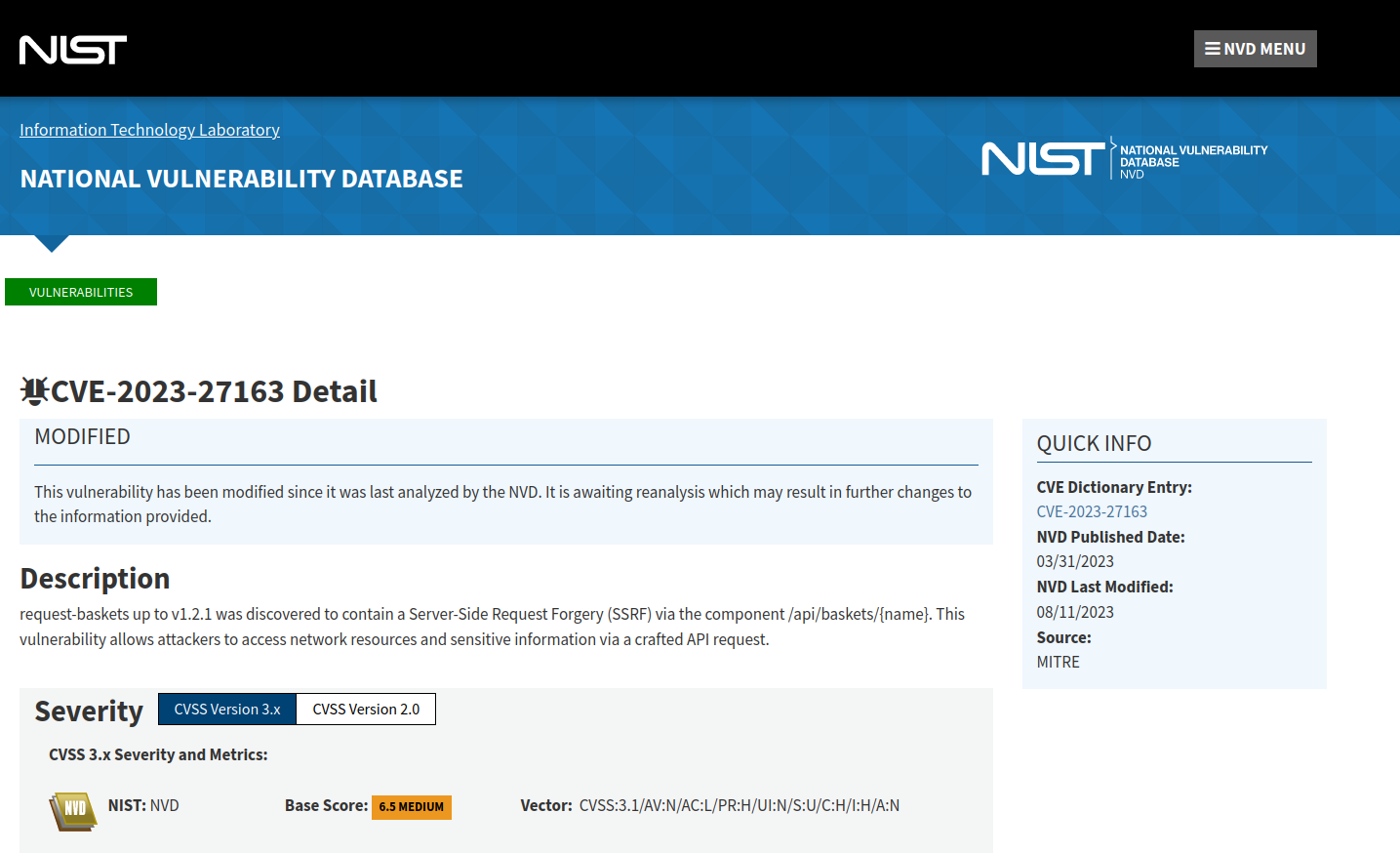Click the CVE-2023-27163 Detail title text

214,391
